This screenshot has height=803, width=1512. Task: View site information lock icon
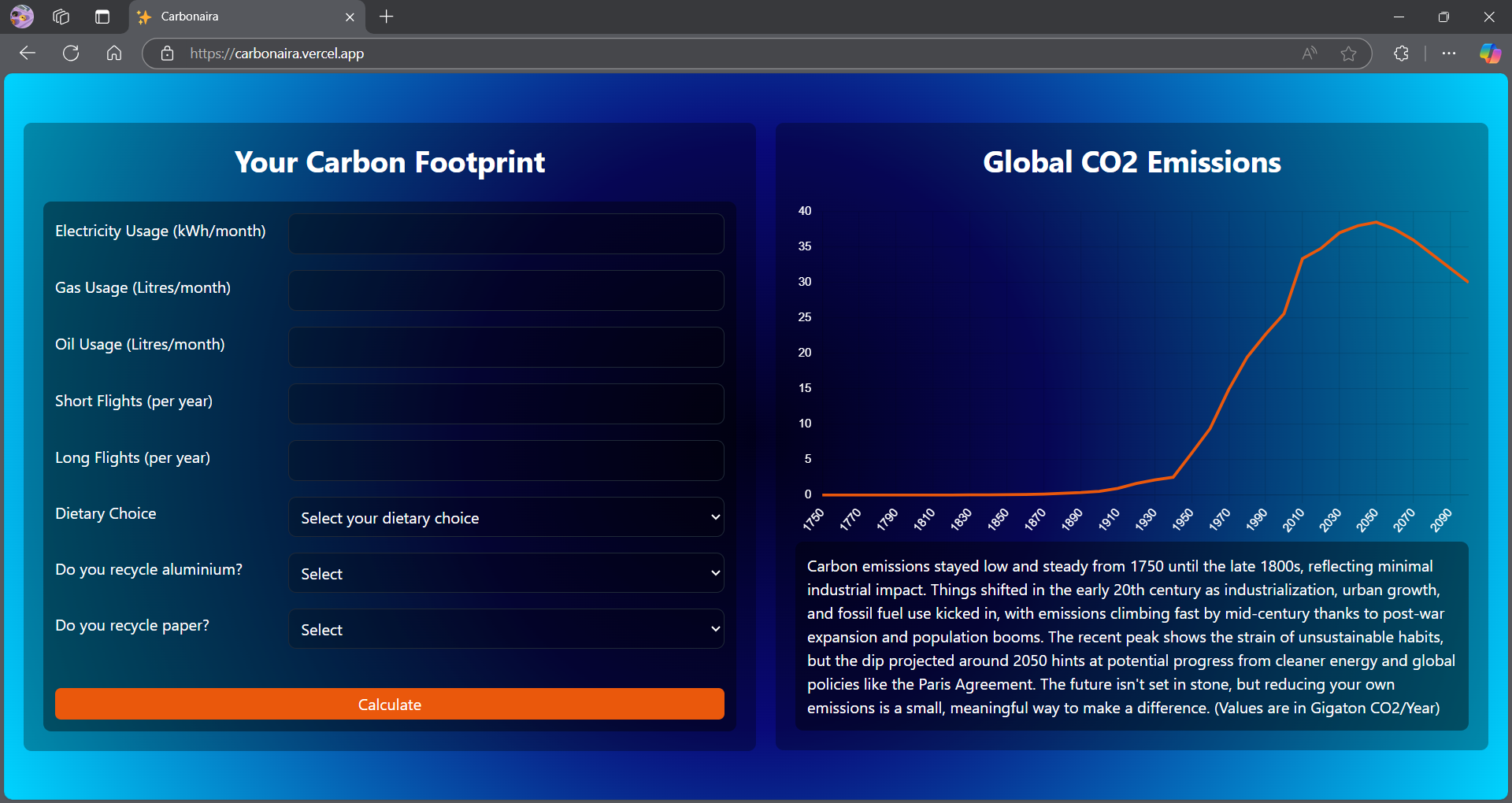pyautogui.click(x=167, y=54)
